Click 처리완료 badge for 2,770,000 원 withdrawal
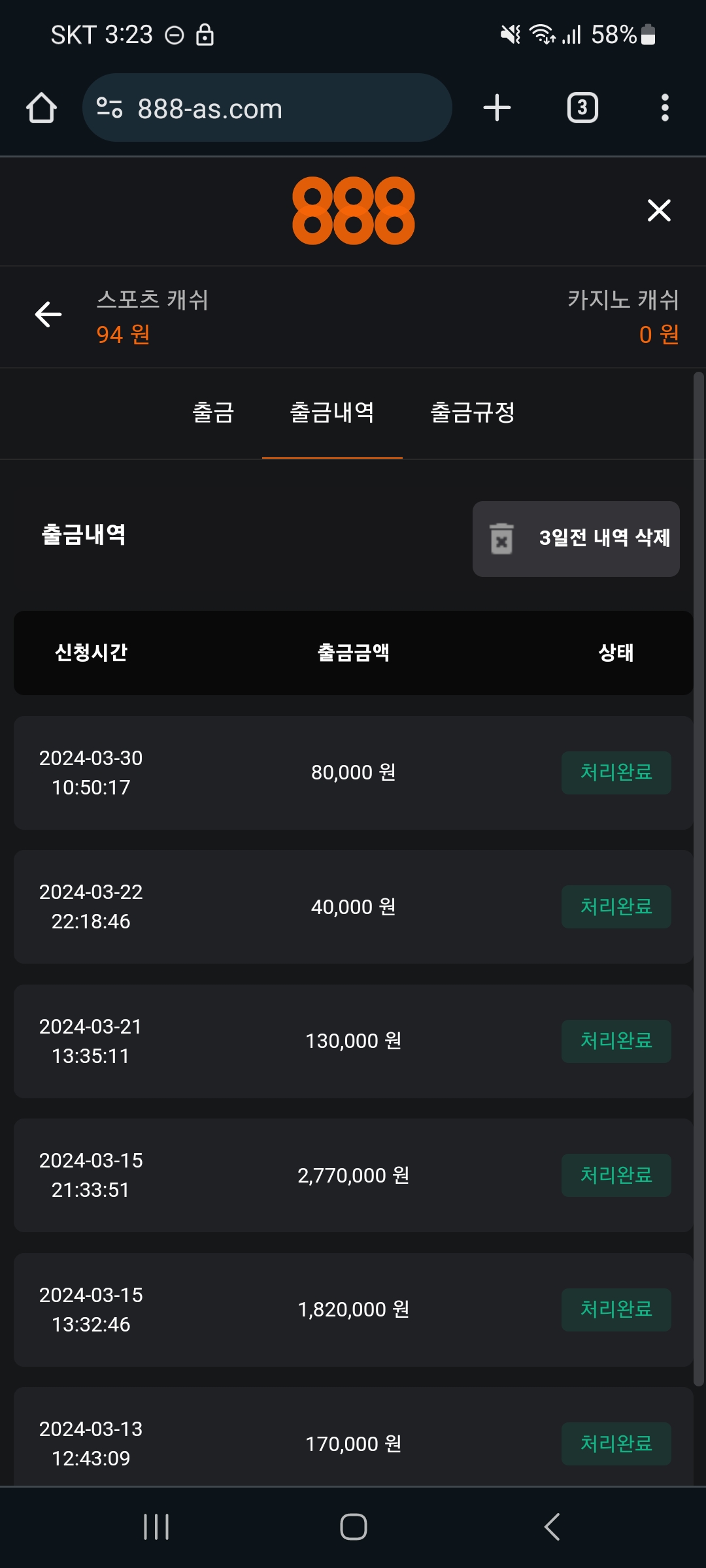The width and height of the screenshot is (706, 1568). (616, 1175)
